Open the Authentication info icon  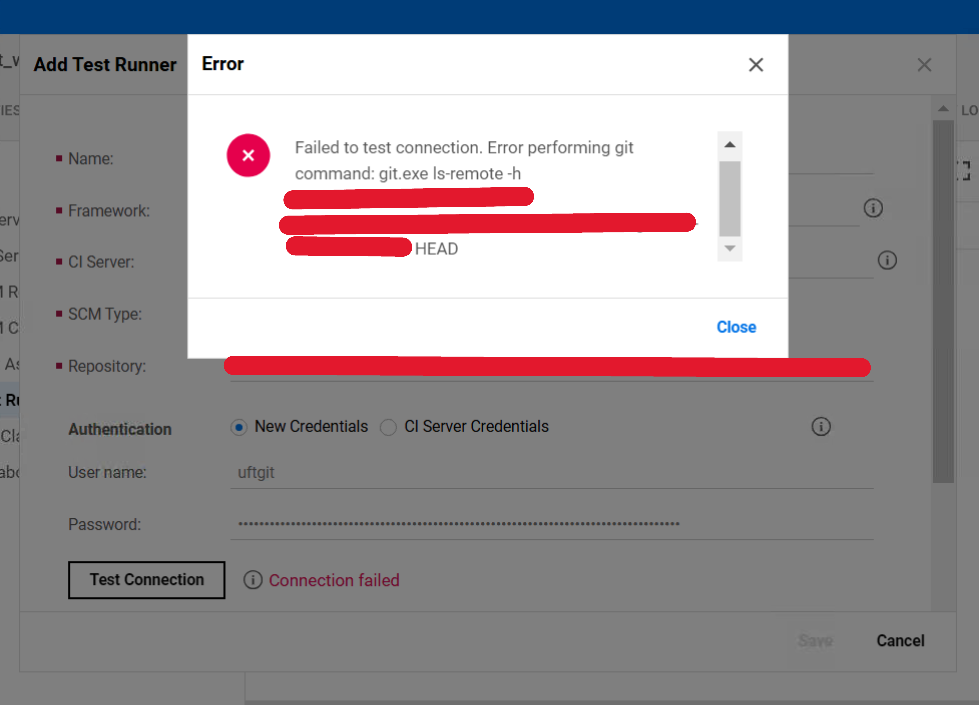(821, 426)
